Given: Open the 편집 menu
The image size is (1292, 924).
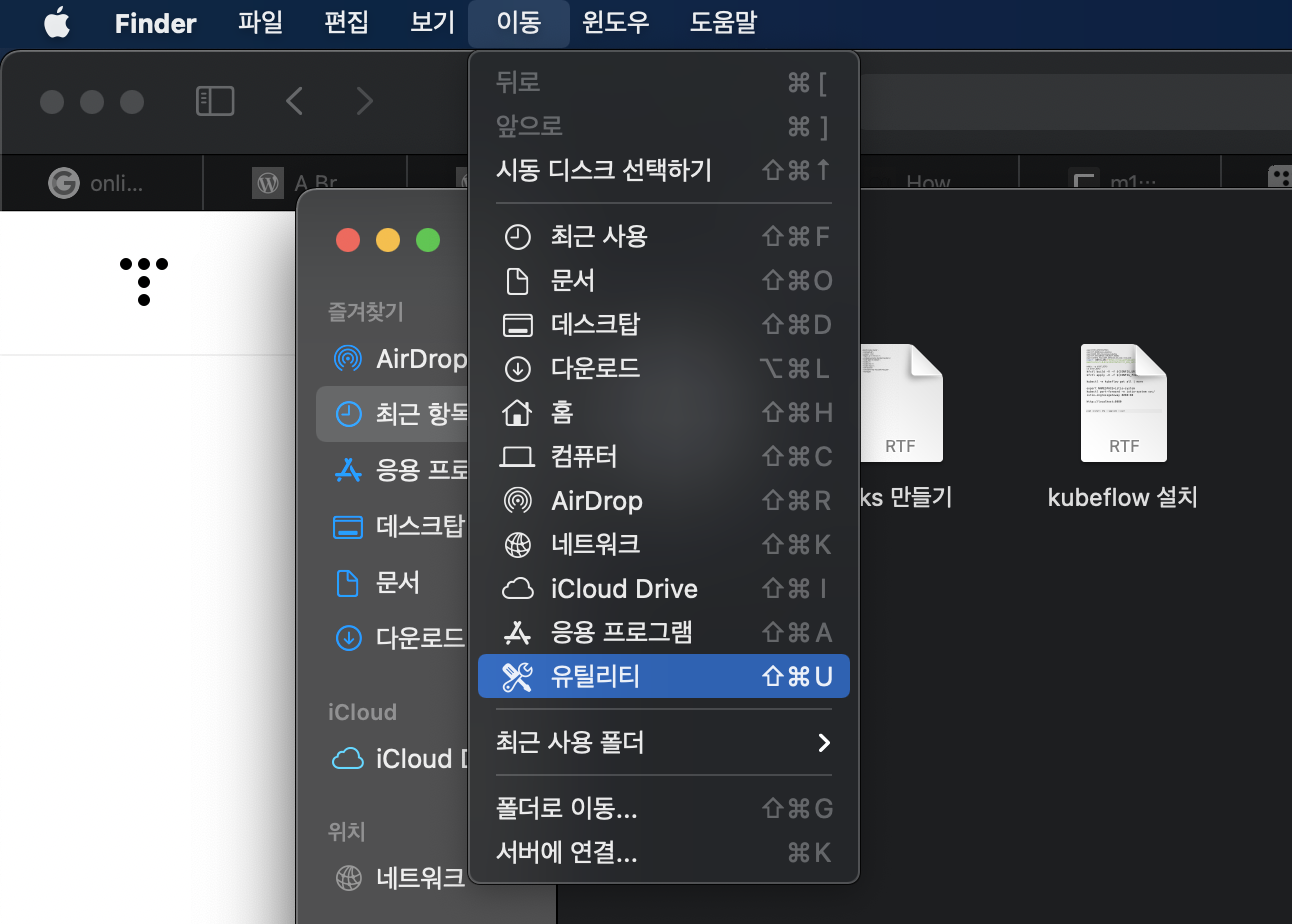Looking at the screenshot, I should tap(347, 23).
